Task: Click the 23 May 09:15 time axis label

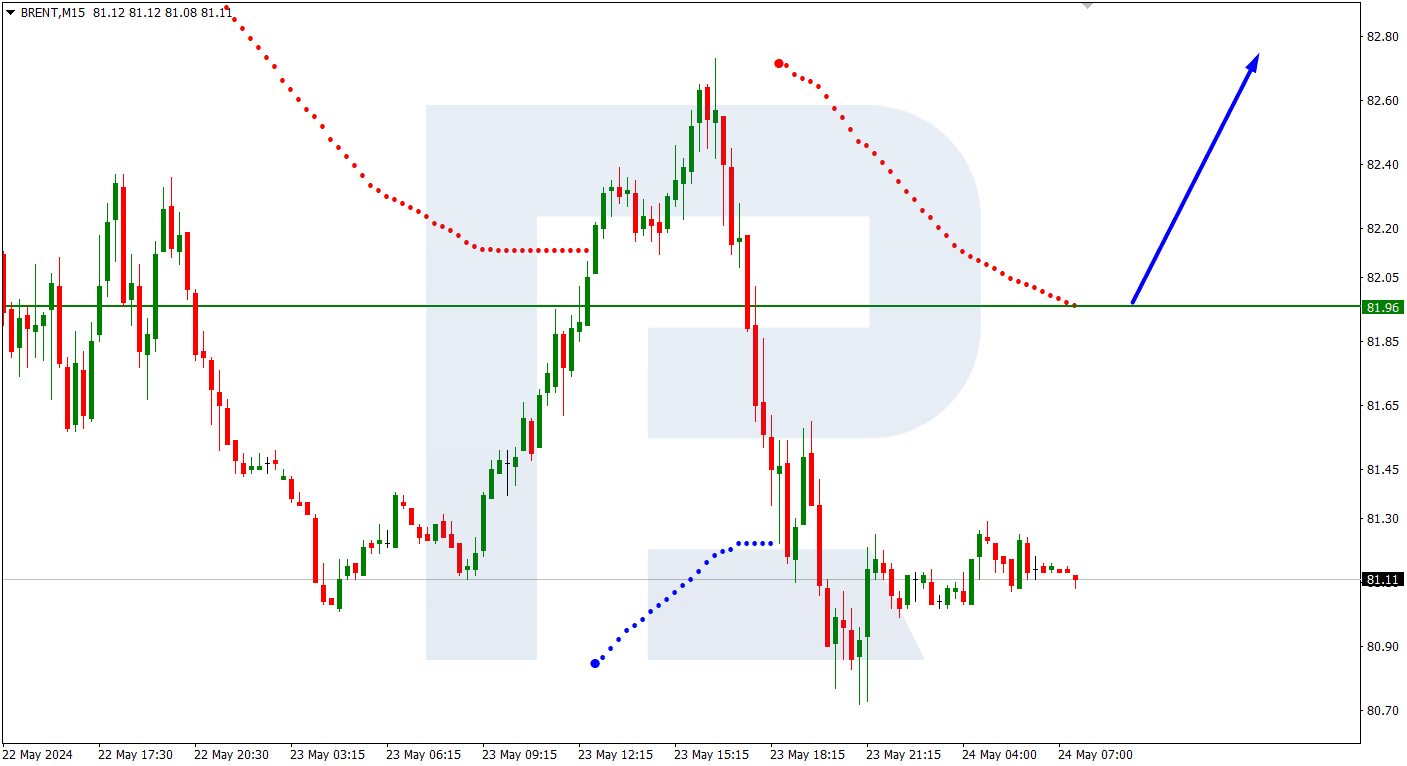Action: pos(519,754)
